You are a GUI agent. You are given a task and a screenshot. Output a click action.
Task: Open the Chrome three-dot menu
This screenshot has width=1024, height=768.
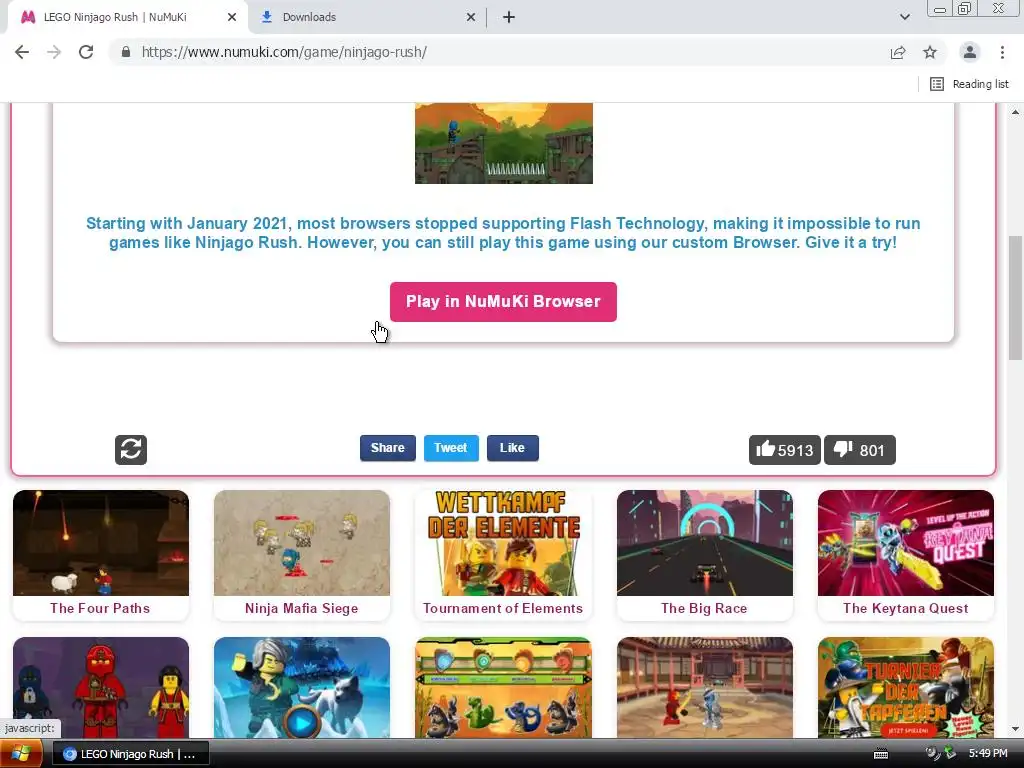[x=1002, y=52]
